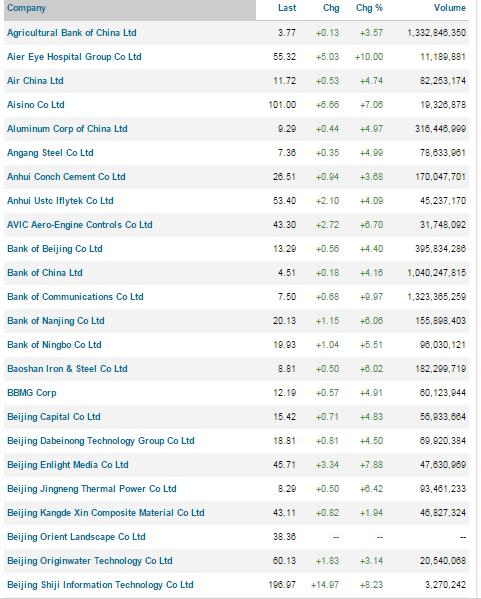This screenshot has width=481, height=599.
Task: Select Jingneng percent change +6.42
Action: [x=371, y=489]
